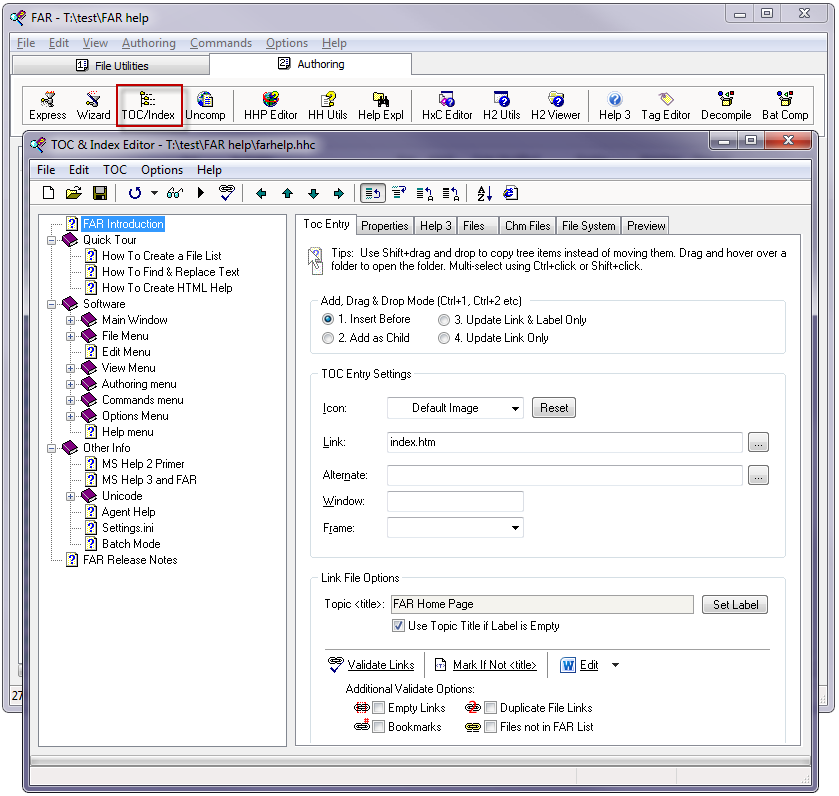This screenshot has width=839, height=796.
Task: Click the Save icon in TOC editor
Action: [100, 193]
